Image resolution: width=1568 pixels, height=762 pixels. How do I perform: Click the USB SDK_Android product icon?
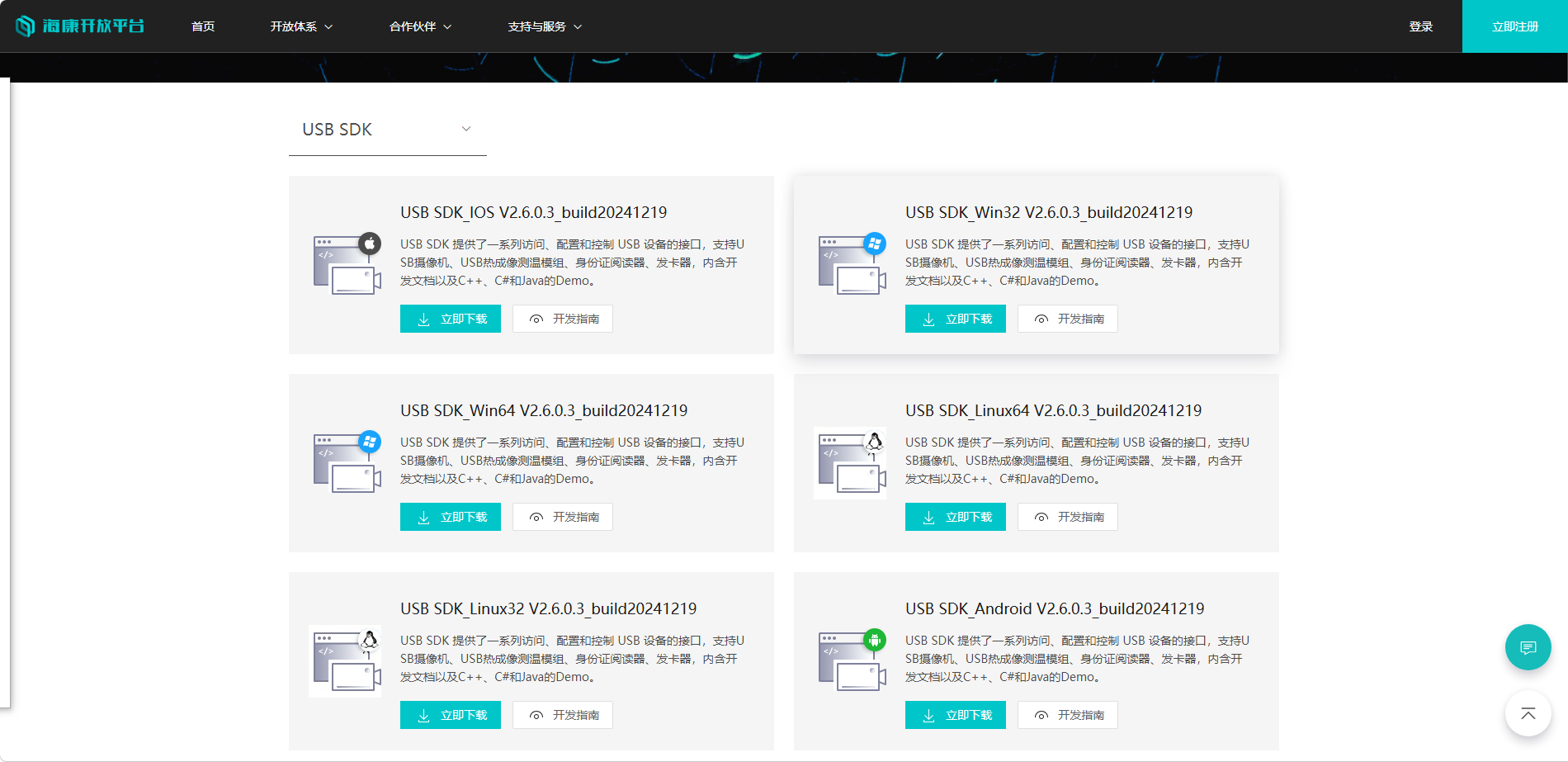852,660
